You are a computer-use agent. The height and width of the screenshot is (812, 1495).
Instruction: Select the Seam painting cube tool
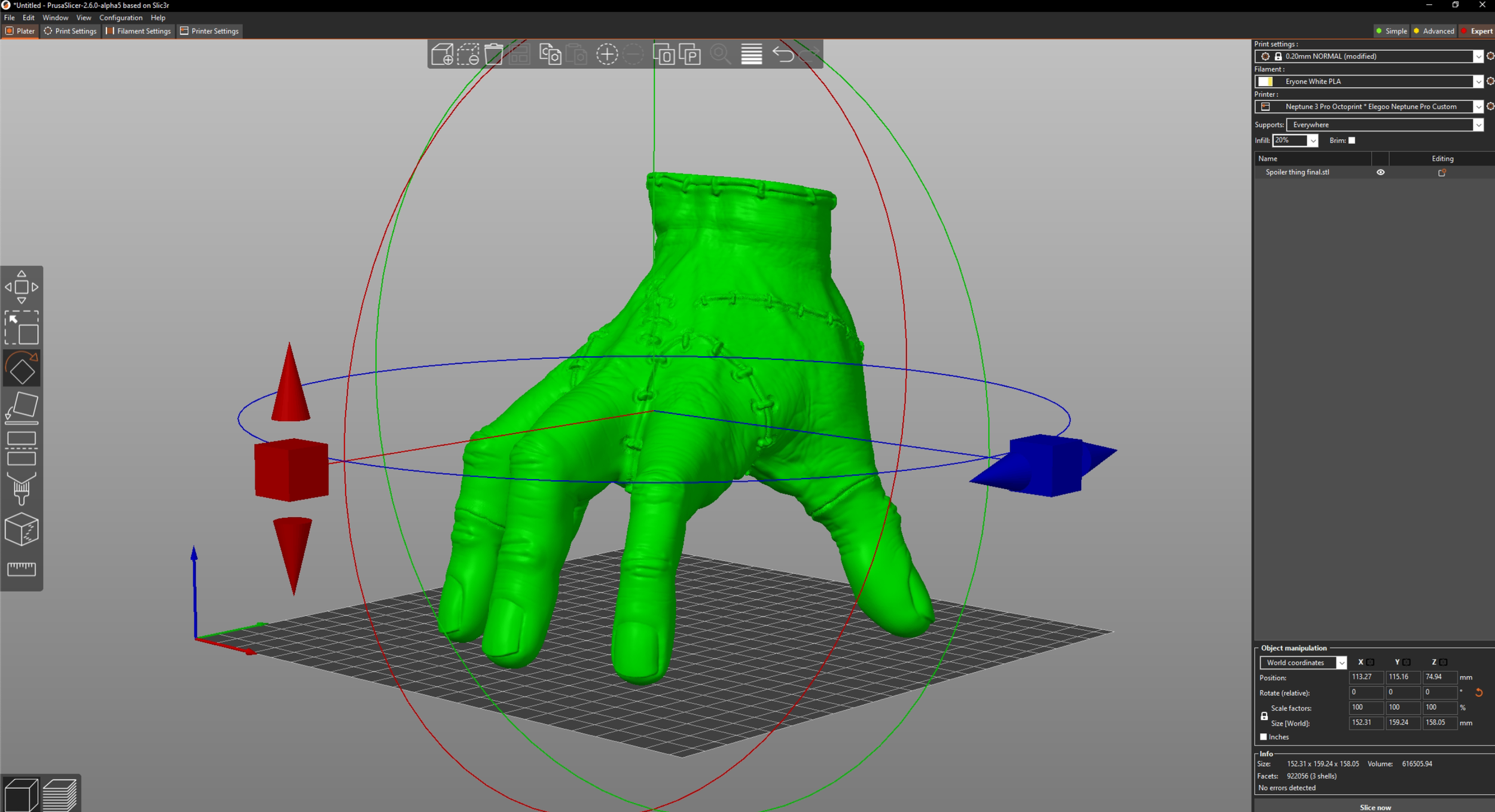pyautogui.click(x=22, y=529)
